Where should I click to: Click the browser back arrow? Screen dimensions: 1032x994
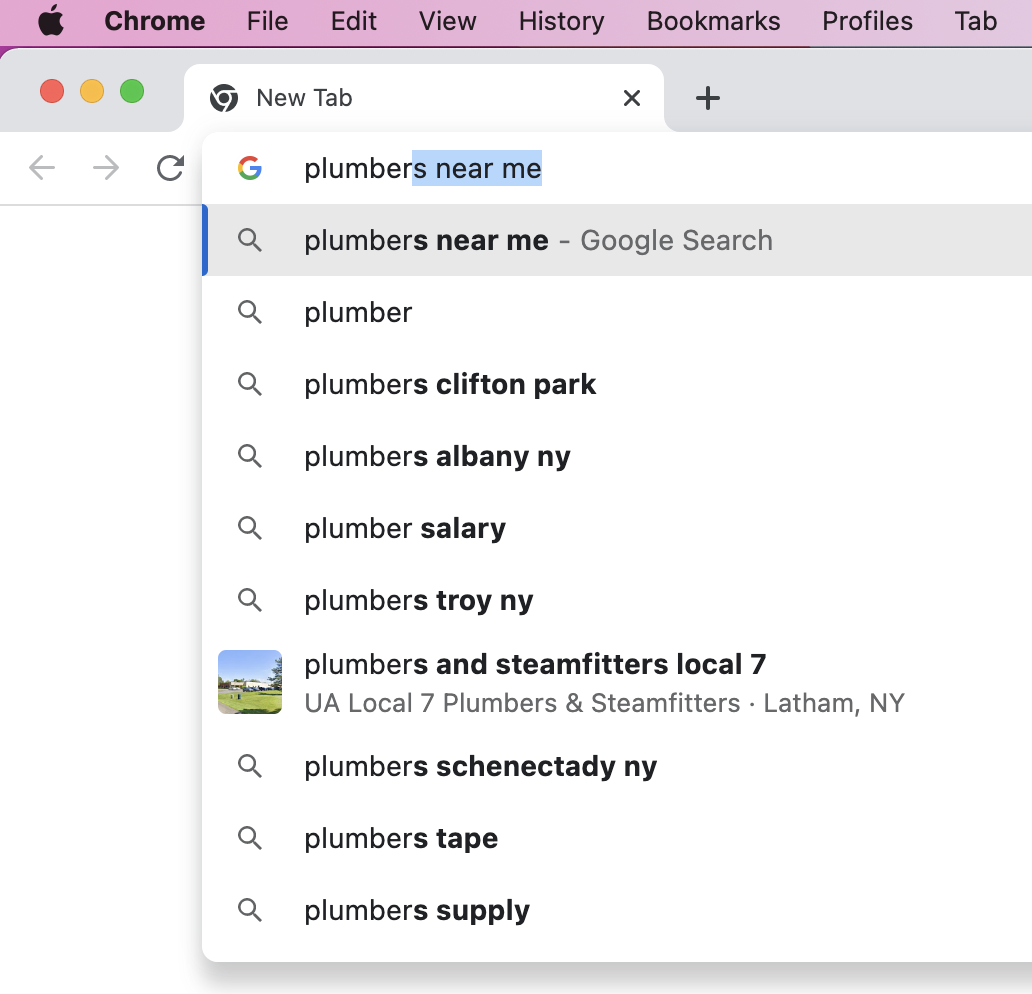click(x=42, y=168)
